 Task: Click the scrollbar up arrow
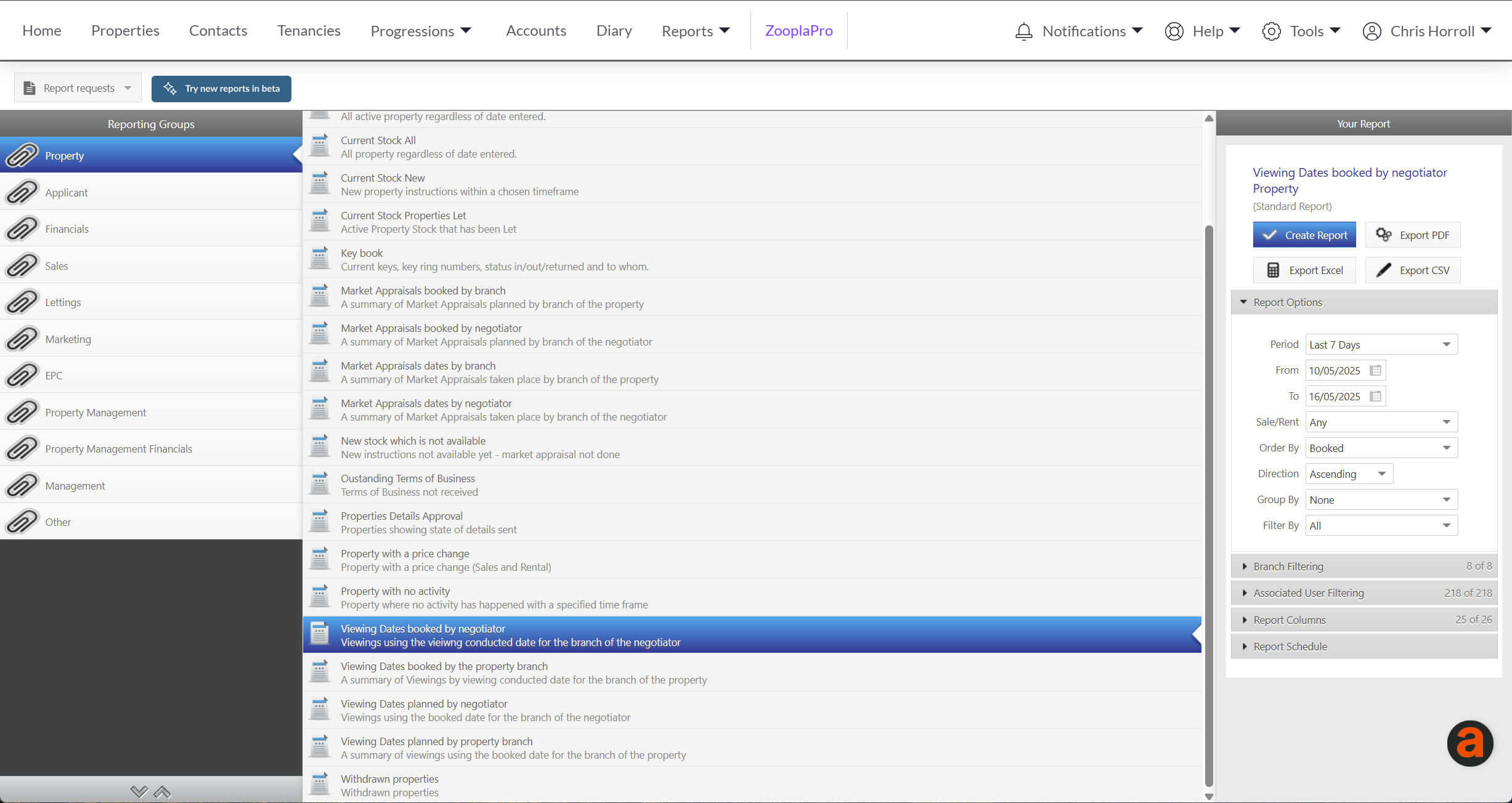(x=1209, y=118)
